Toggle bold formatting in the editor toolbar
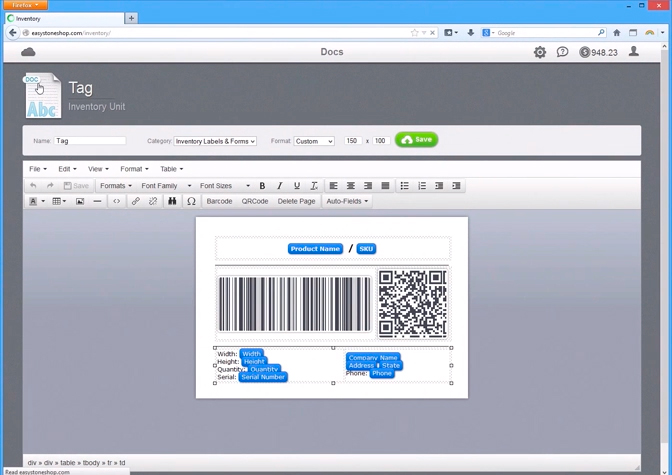672x475 pixels. pos(262,186)
